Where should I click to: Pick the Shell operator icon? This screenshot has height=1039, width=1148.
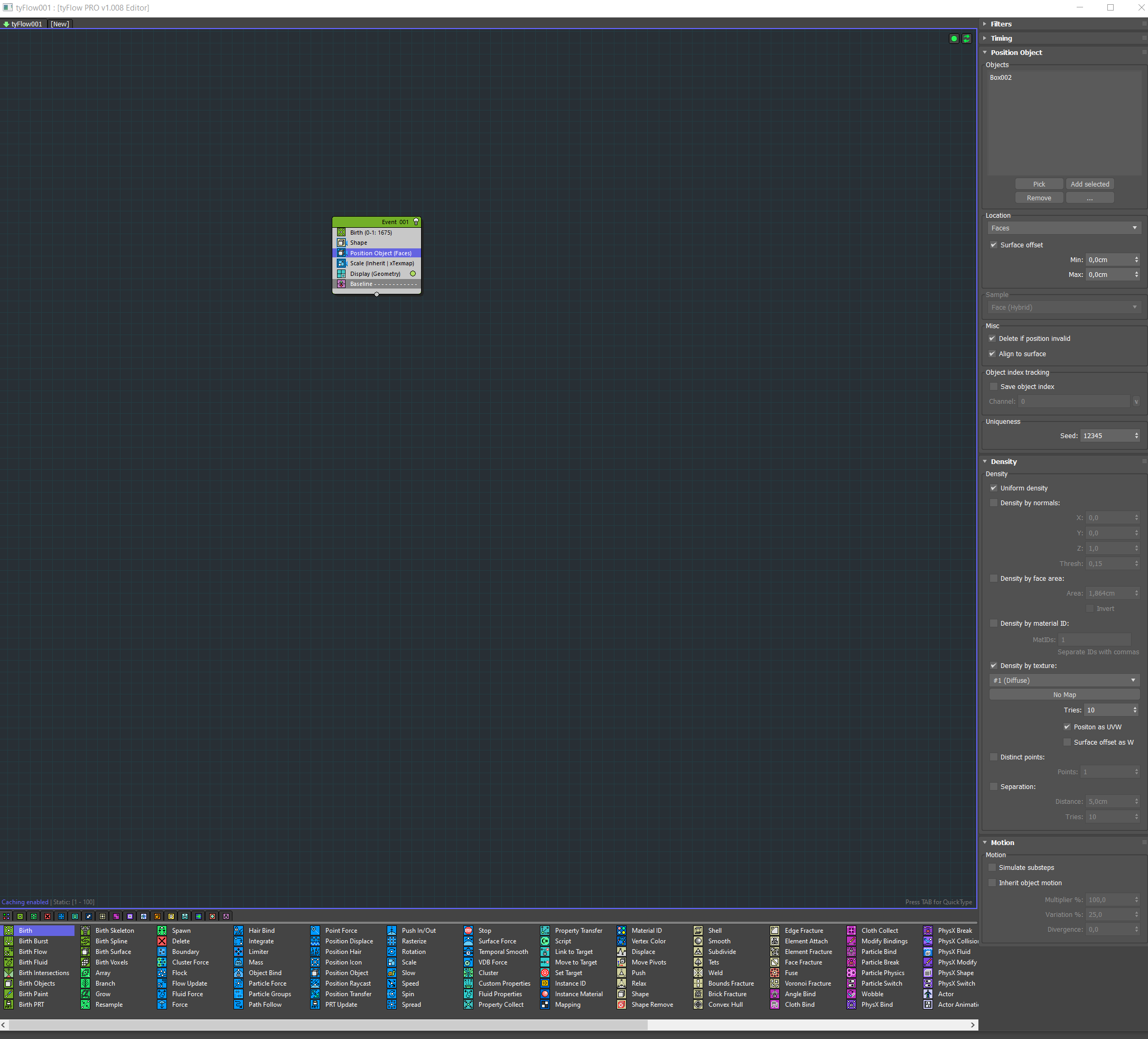tap(698, 930)
